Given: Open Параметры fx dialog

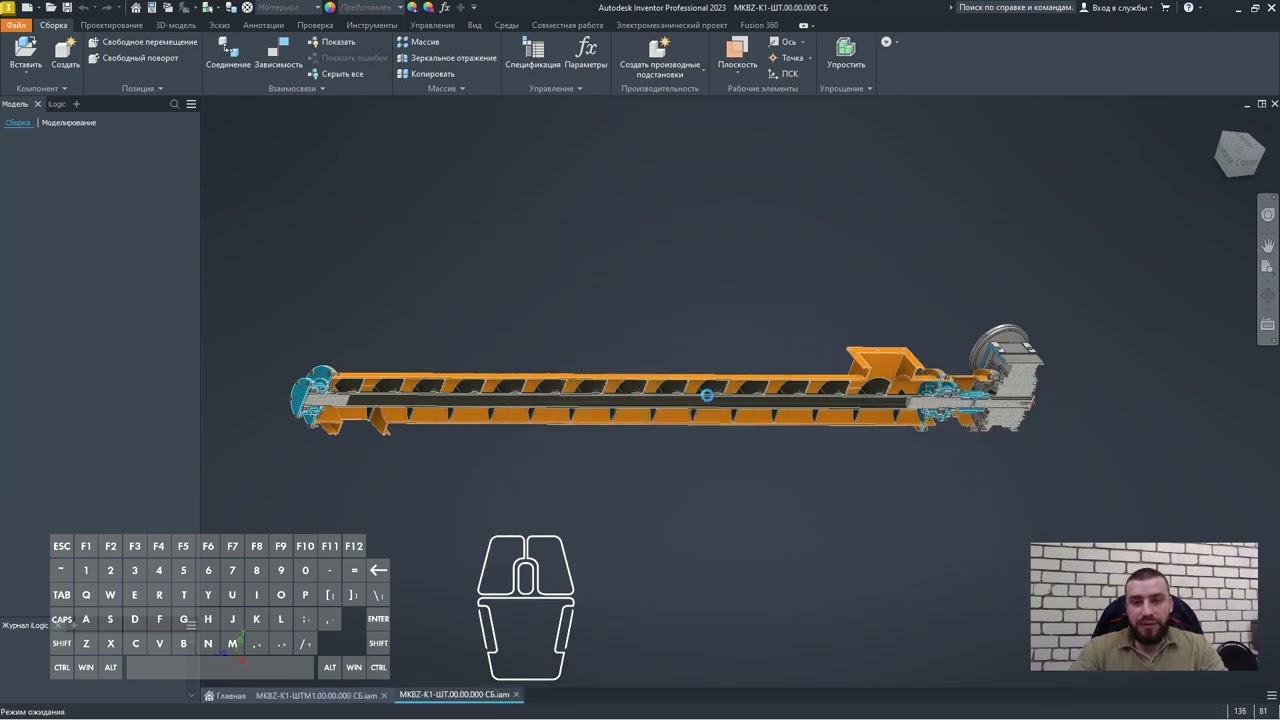Looking at the screenshot, I should [586, 53].
